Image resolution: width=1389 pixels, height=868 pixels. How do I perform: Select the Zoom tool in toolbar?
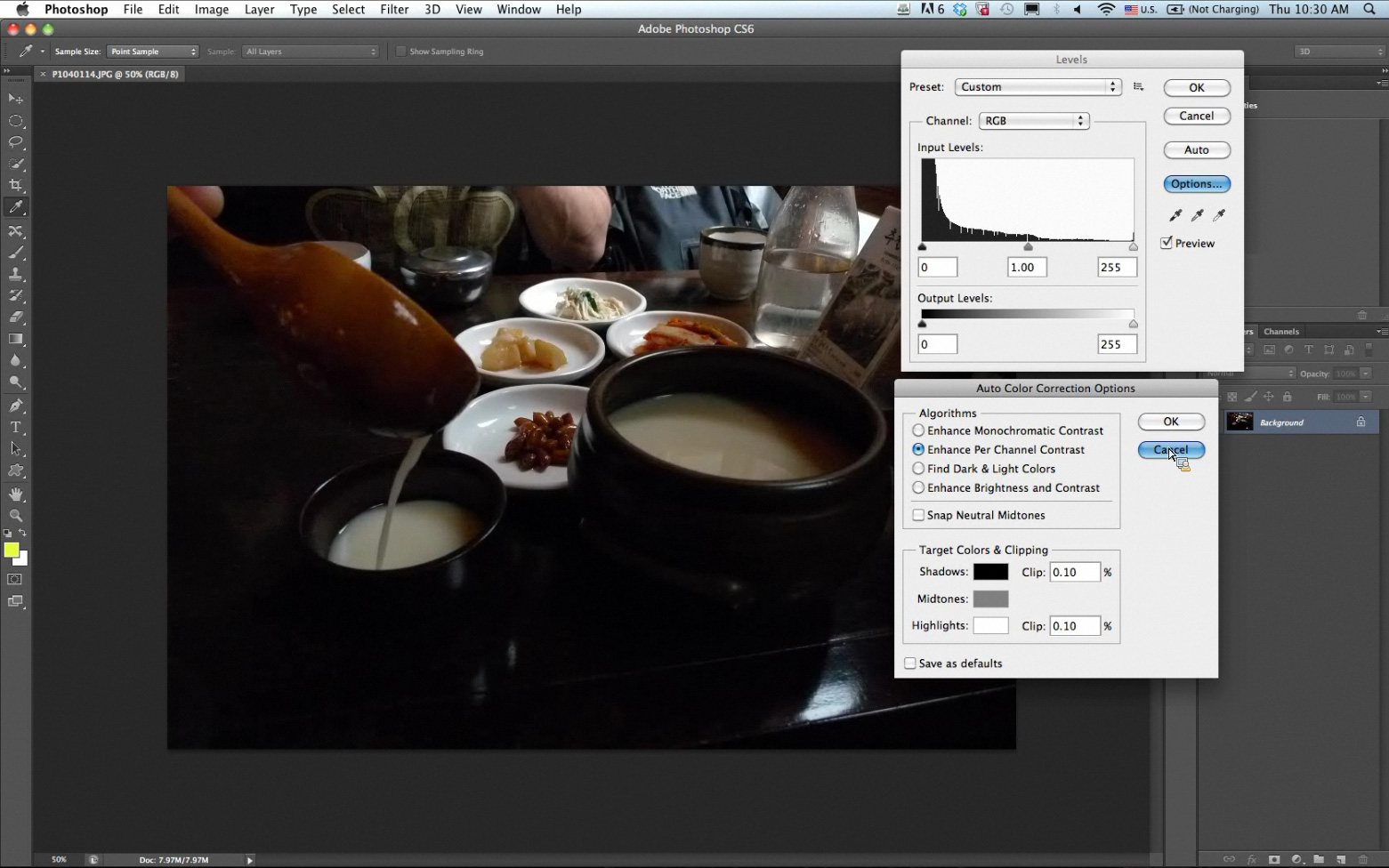pyautogui.click(x=16, y=516)
